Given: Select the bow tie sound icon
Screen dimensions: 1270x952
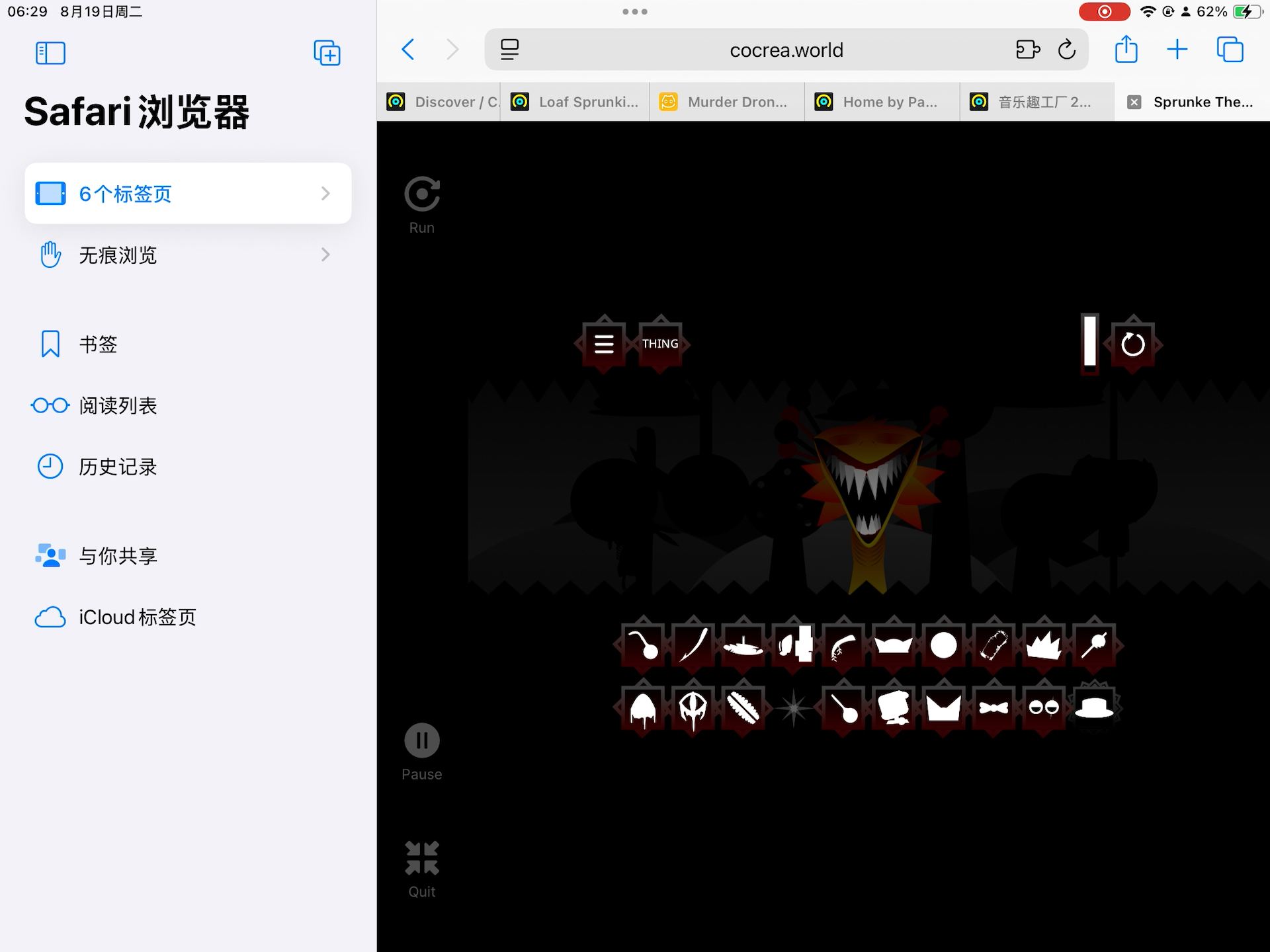Looking at the screenshot, I should pyautogui.click(x=994, y=708).
